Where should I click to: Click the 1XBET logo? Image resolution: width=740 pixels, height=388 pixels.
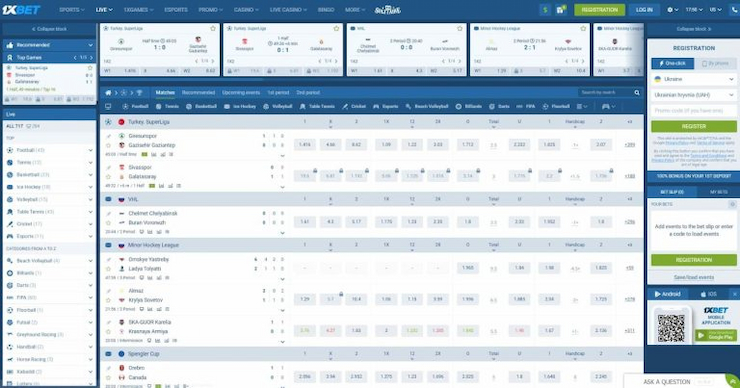coord(21,9)
